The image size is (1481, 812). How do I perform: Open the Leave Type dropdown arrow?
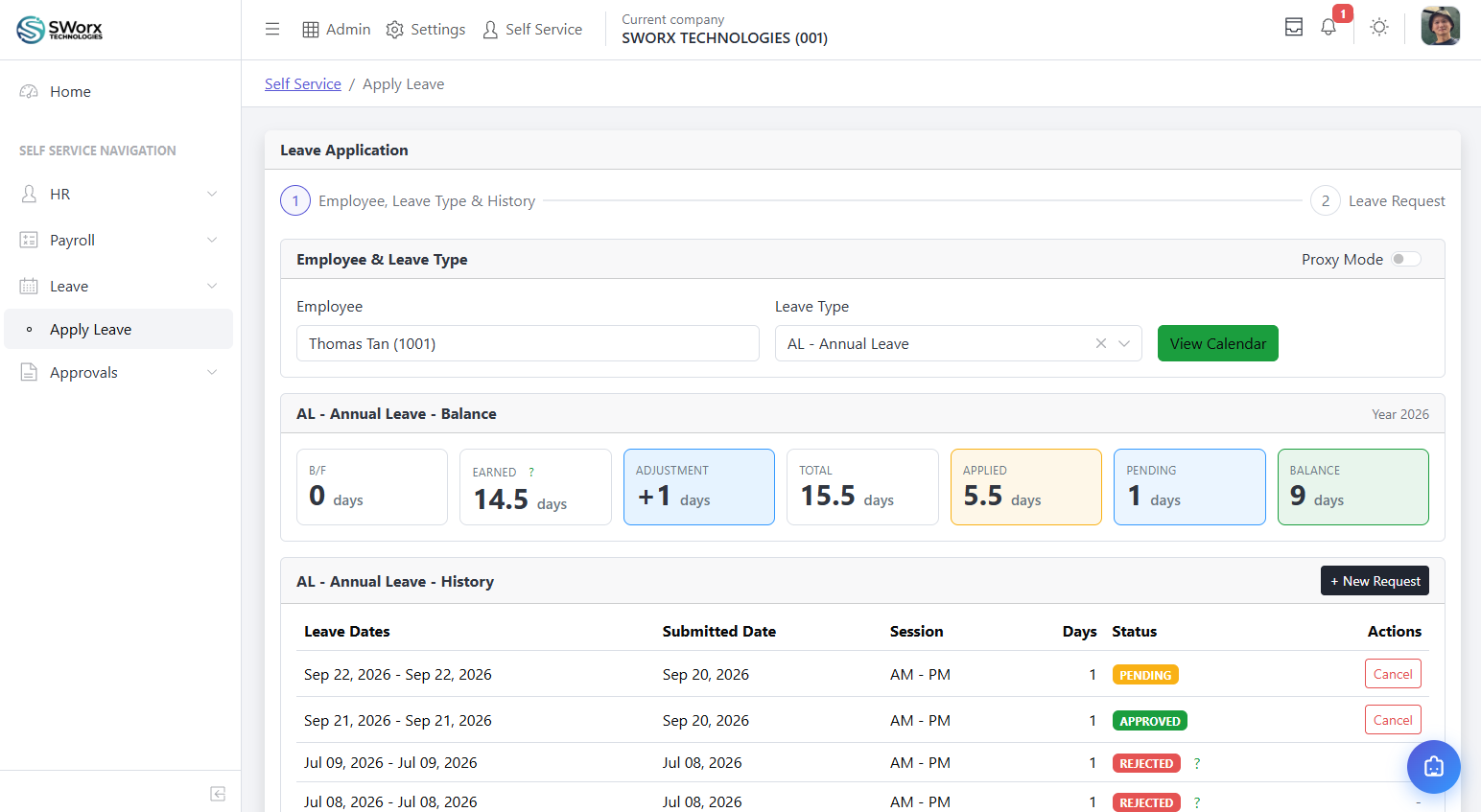tap(1124, 343)
